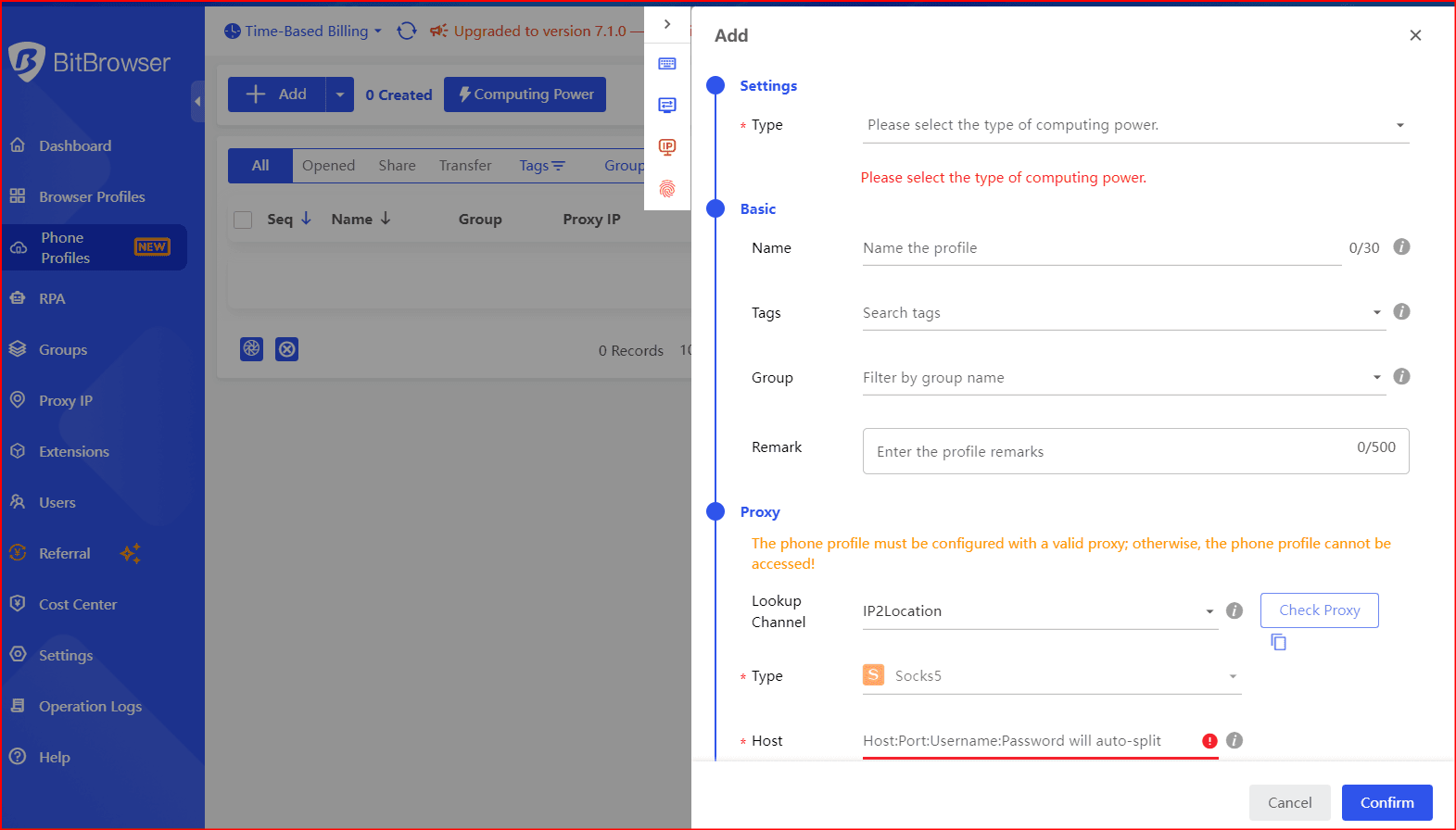Viewport: 1456px width, 830px height.
Task: Click the info icon next to Tags field
Action: click(1401, 312)
